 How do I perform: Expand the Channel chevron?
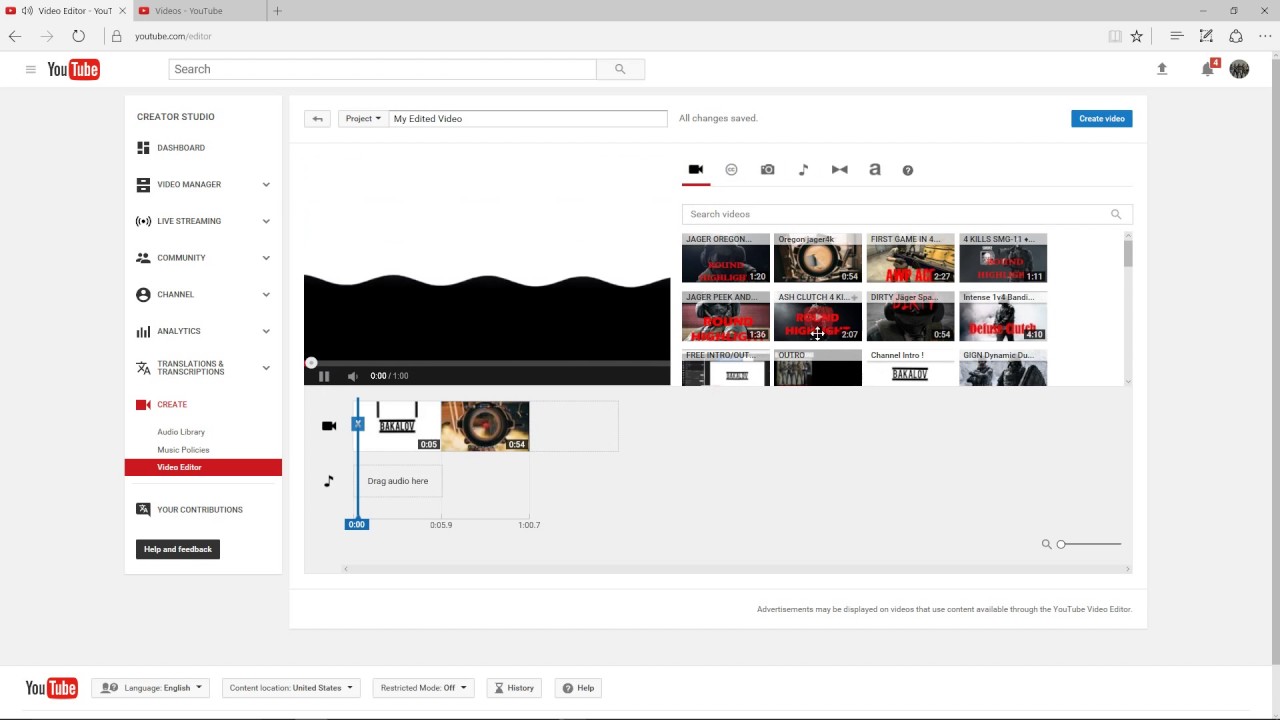[x=266, y=295]
